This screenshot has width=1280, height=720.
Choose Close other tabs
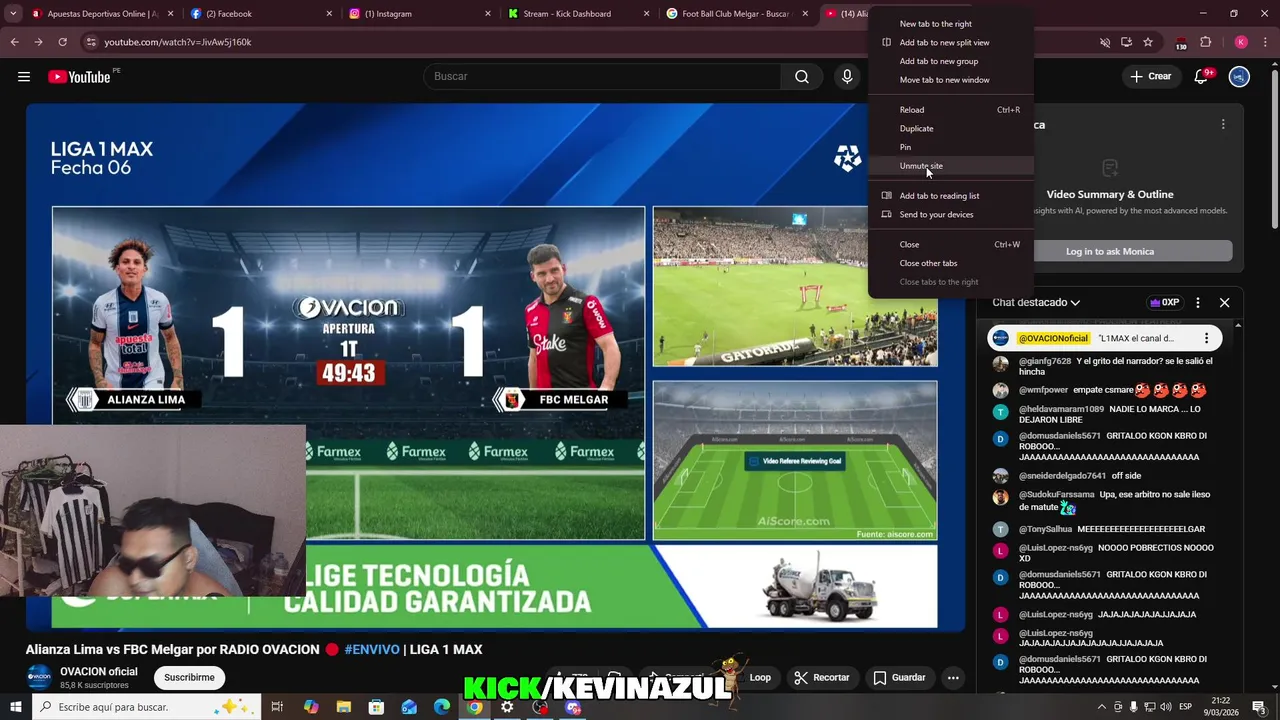pyautogui.click(x=928, y=263)
